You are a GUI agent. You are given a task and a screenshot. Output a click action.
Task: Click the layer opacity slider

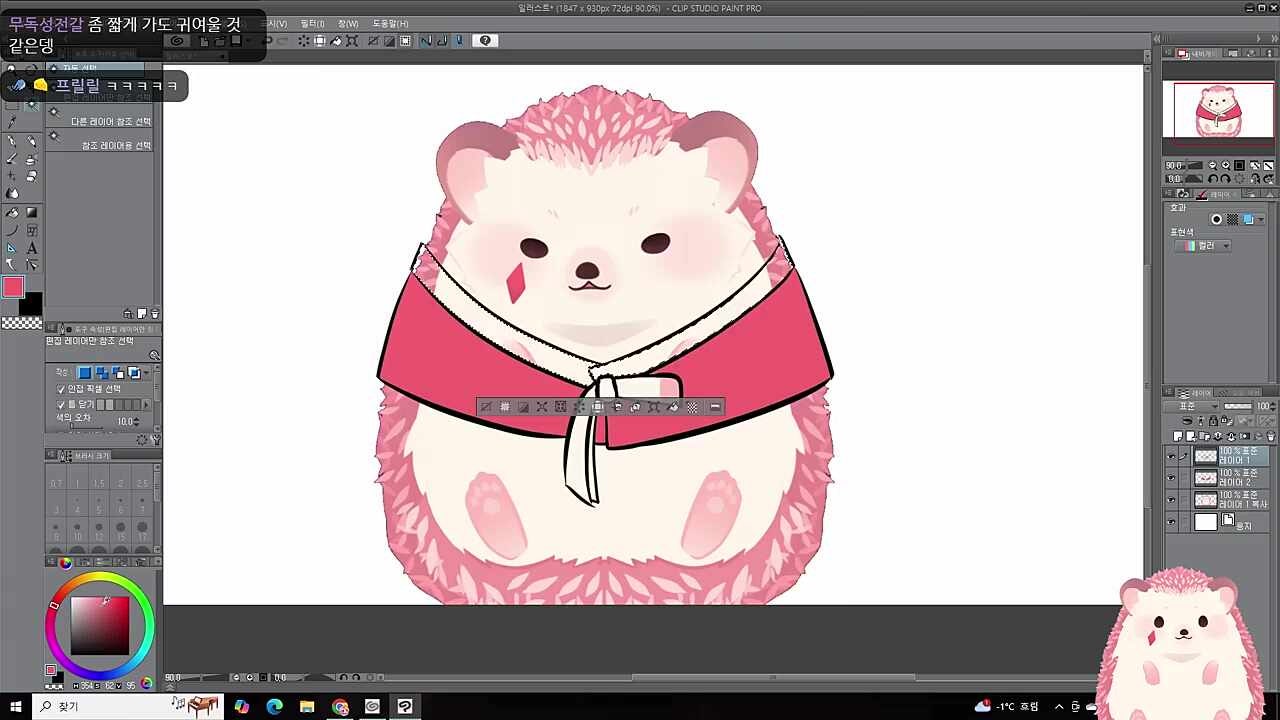point(1238,407)
